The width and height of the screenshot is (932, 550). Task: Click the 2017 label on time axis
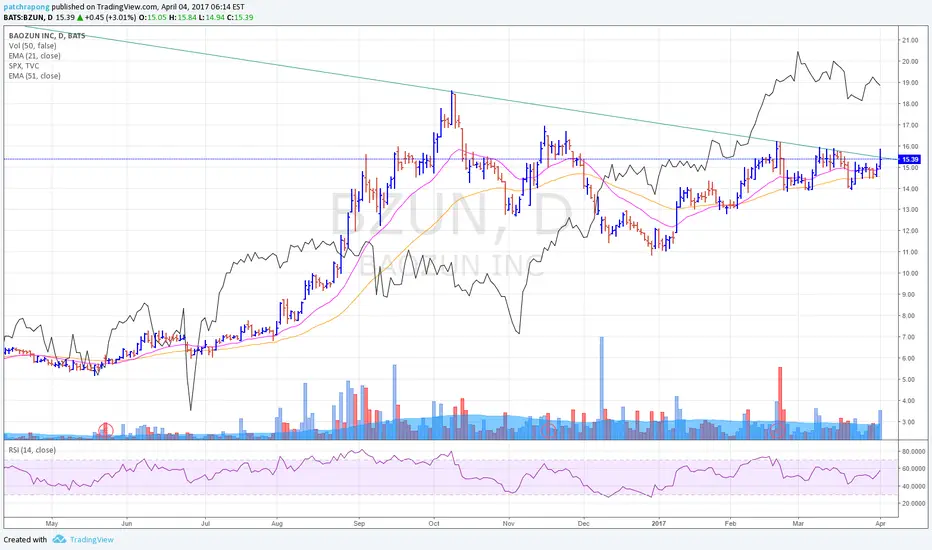pos(659,524)
